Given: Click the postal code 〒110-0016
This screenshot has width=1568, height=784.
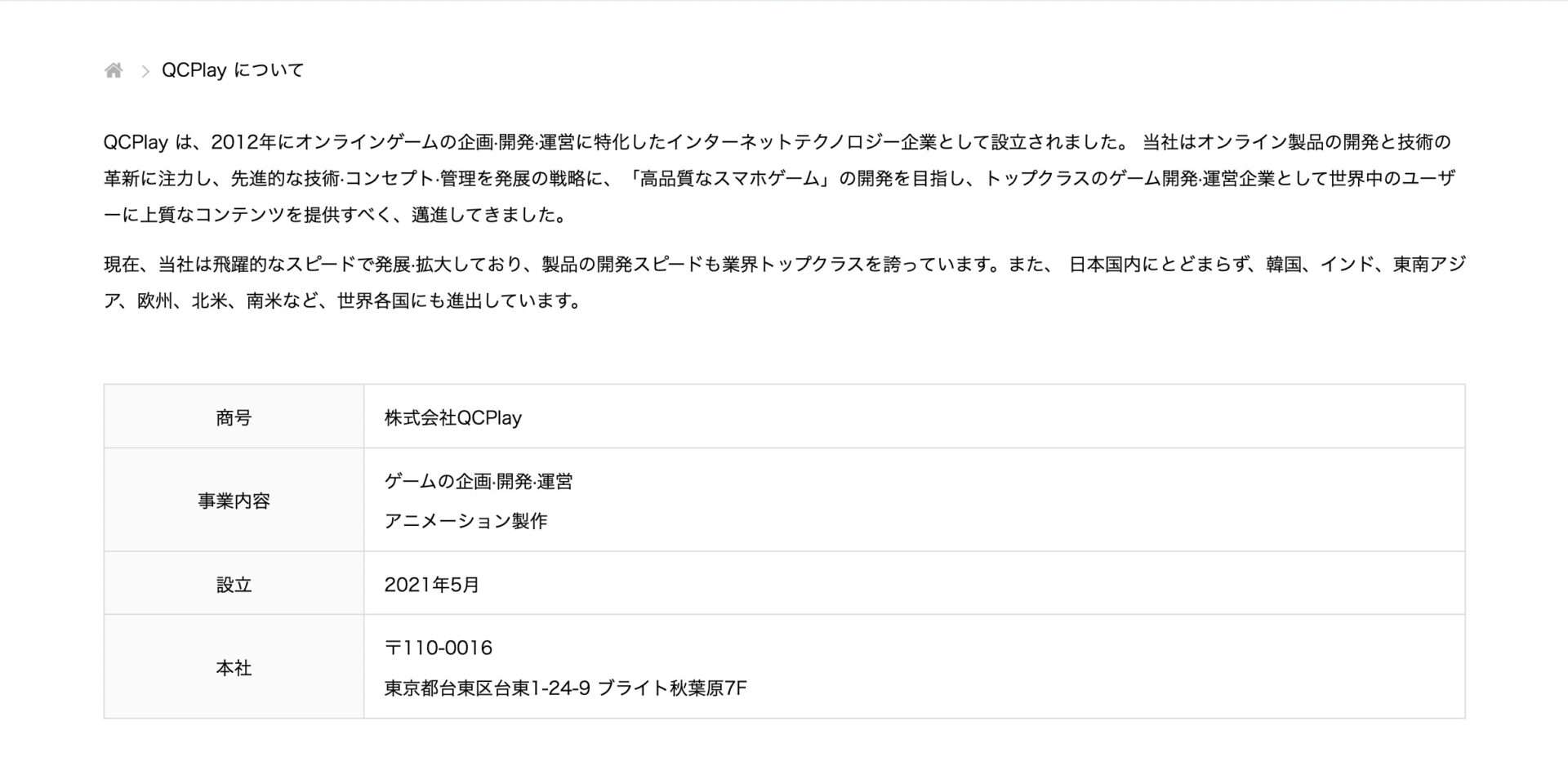Looking at the screenshot, I should (x=439, y=648).
